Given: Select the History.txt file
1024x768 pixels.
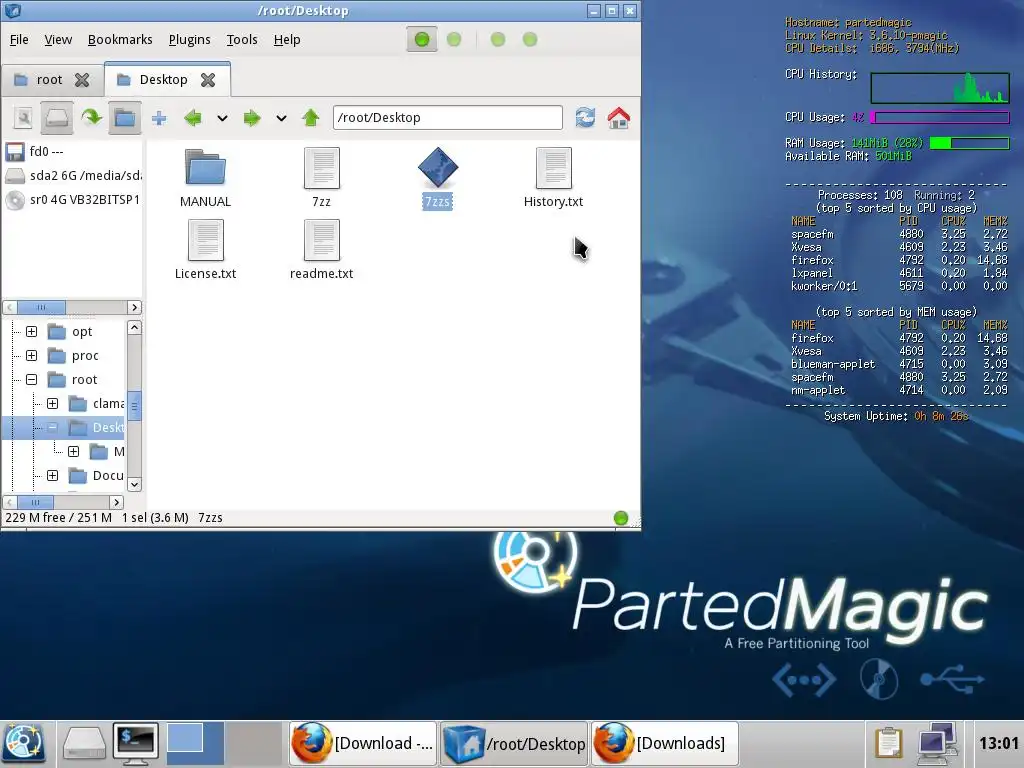Looking at the screenshot, I should (x=553, y=178).
